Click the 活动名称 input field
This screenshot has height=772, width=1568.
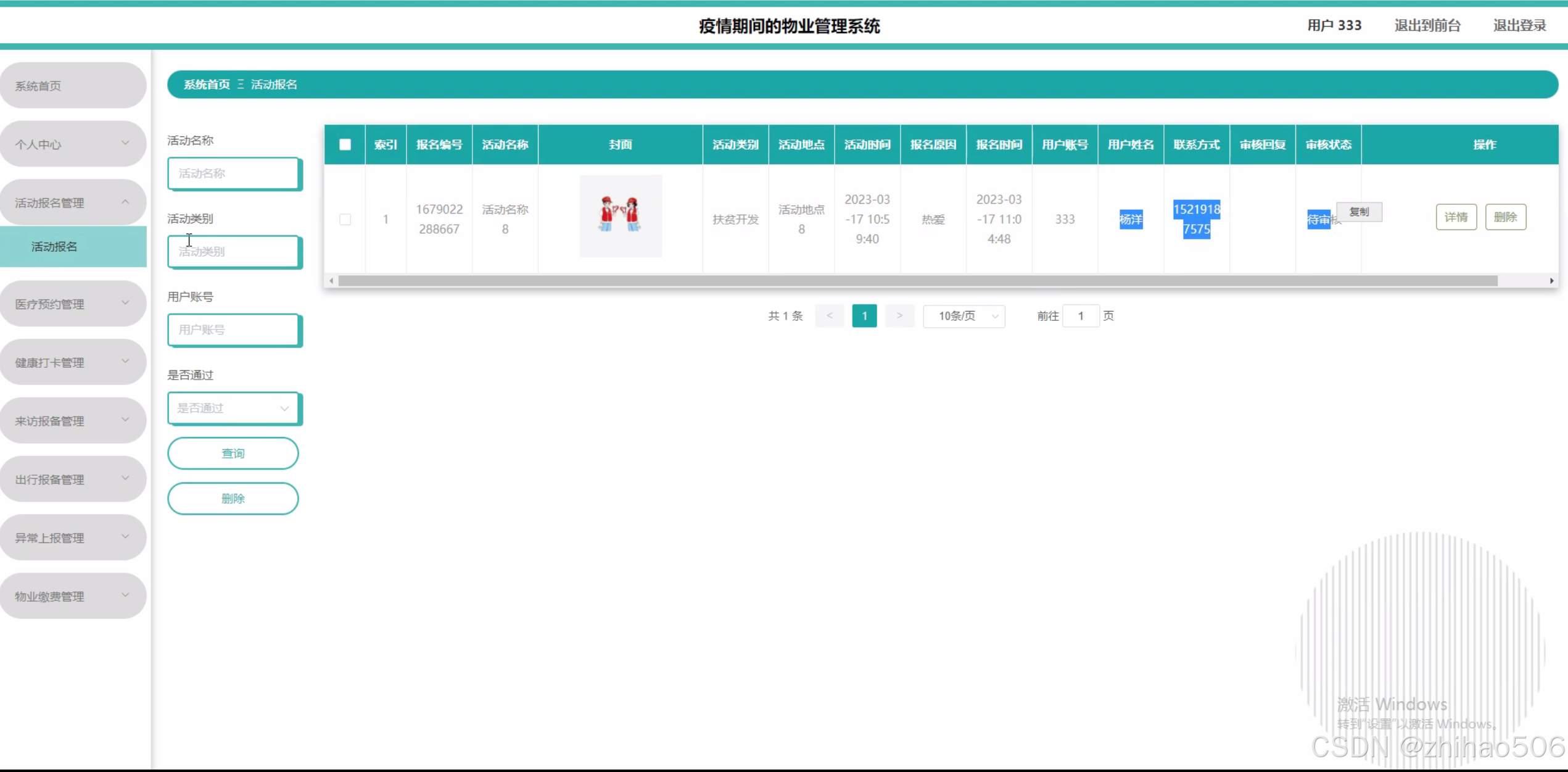click(x=233, y=173)
